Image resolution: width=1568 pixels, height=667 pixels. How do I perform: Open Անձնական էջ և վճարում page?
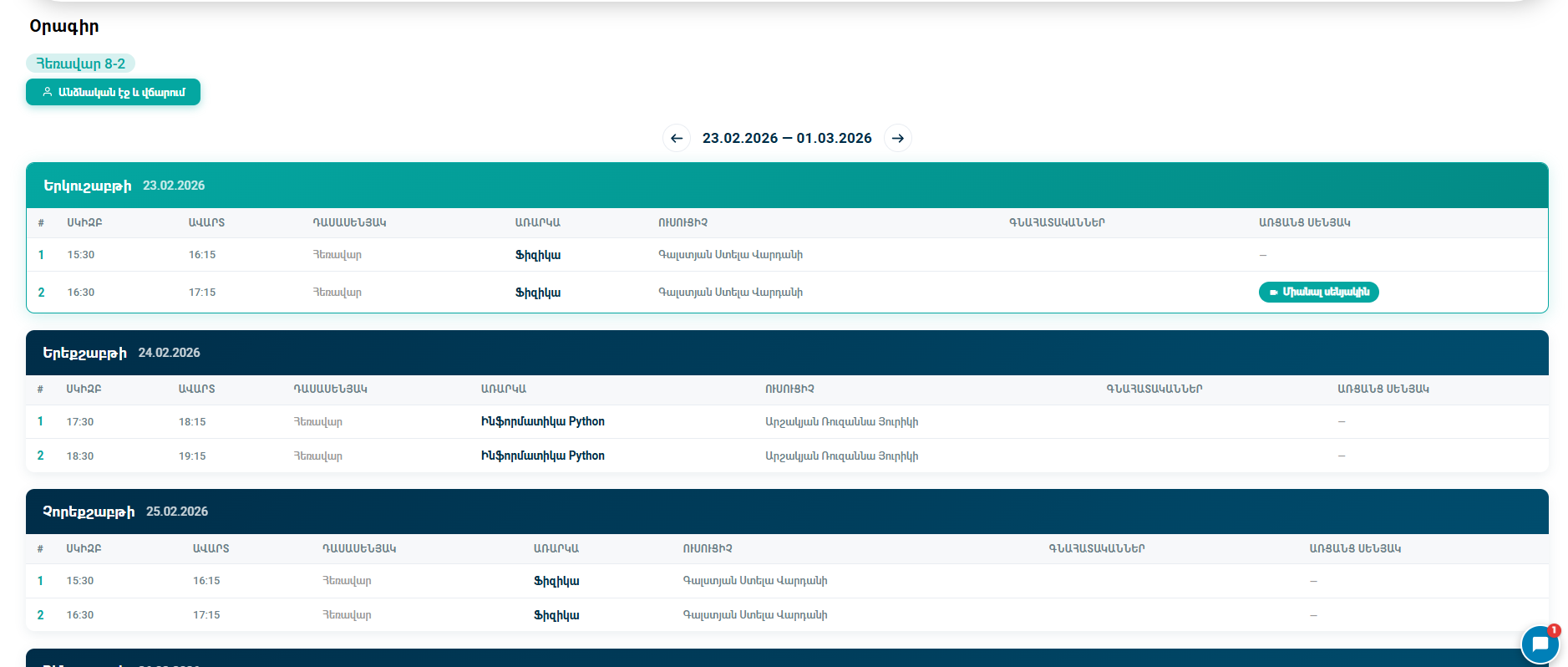tap(114, 92)
